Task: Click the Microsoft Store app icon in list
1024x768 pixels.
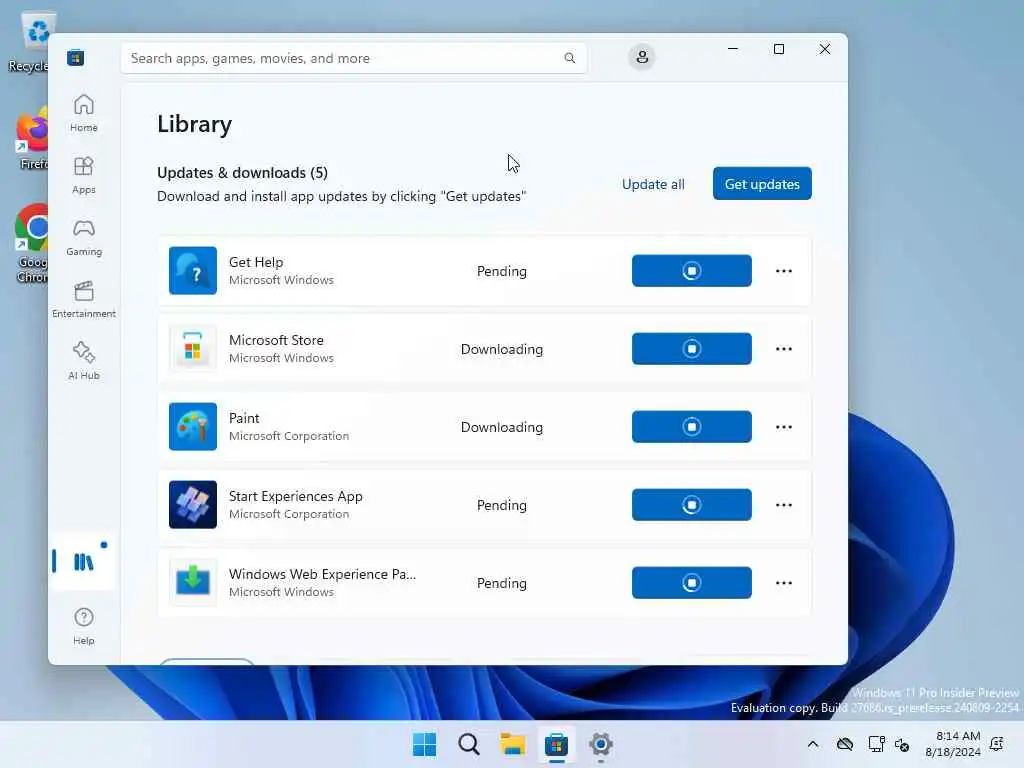Action: [193, 348]
